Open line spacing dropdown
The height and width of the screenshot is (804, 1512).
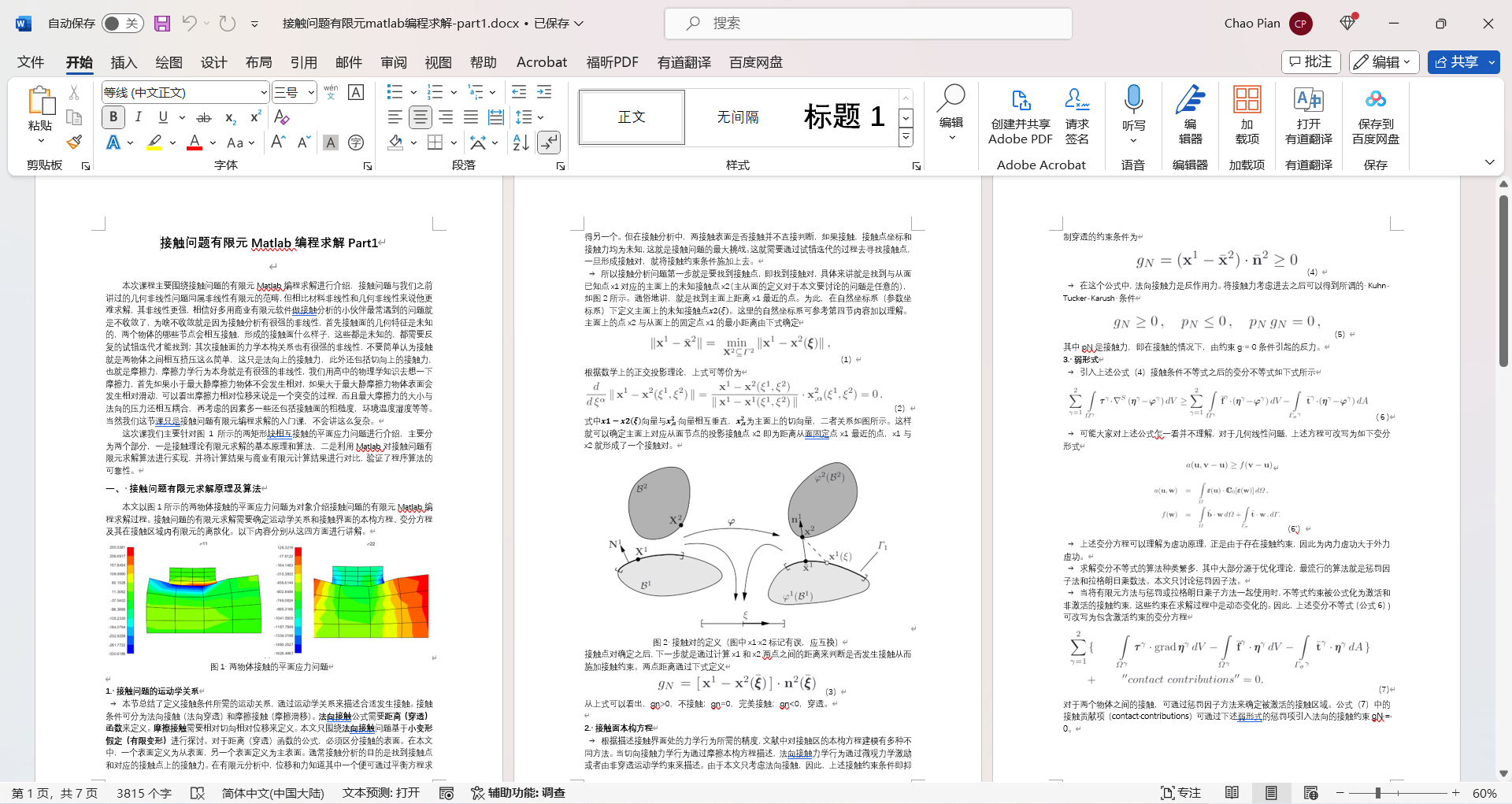540,117
